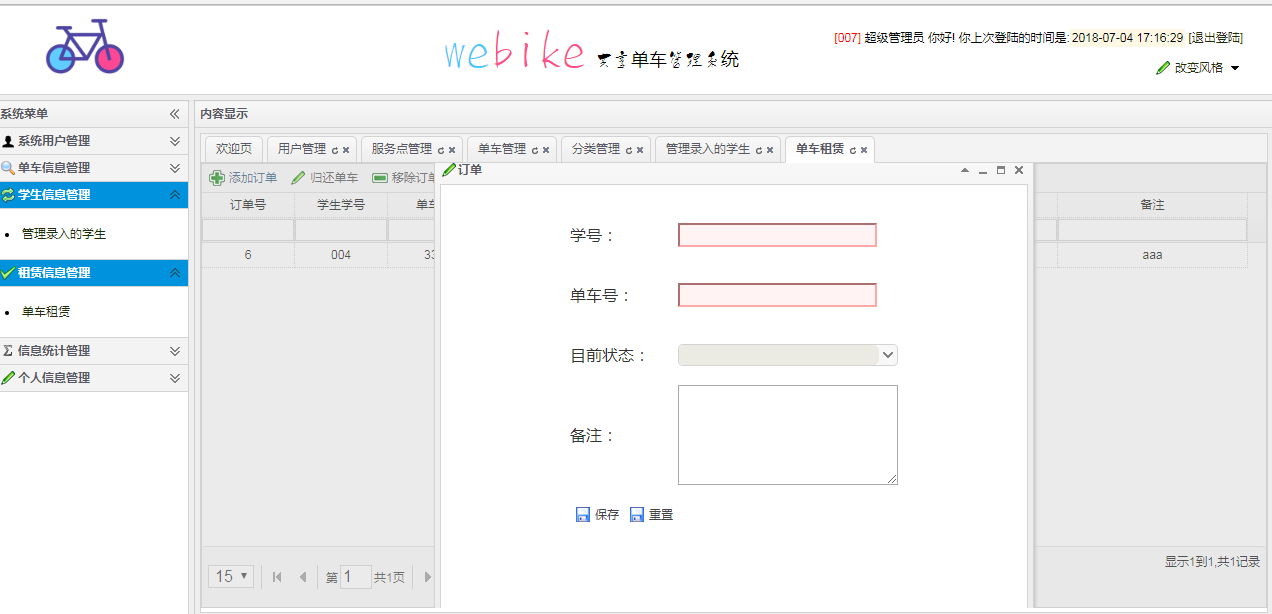Viewport: 1272px width, 614px height.
Task: Switch to the 分类管理 tab
Action: click(x=596, y=149)
